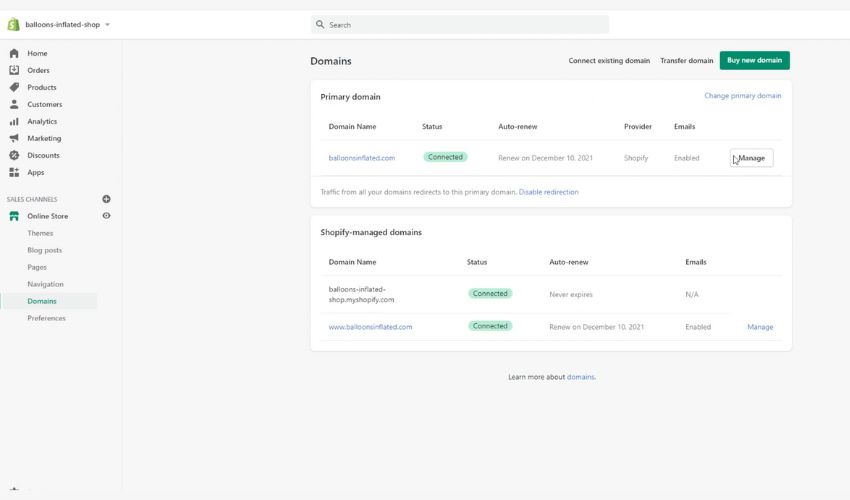Add a sales channel with plus icon
This screenshot has height=500, width=850.
pyautogui.click(x=106, y=199)
